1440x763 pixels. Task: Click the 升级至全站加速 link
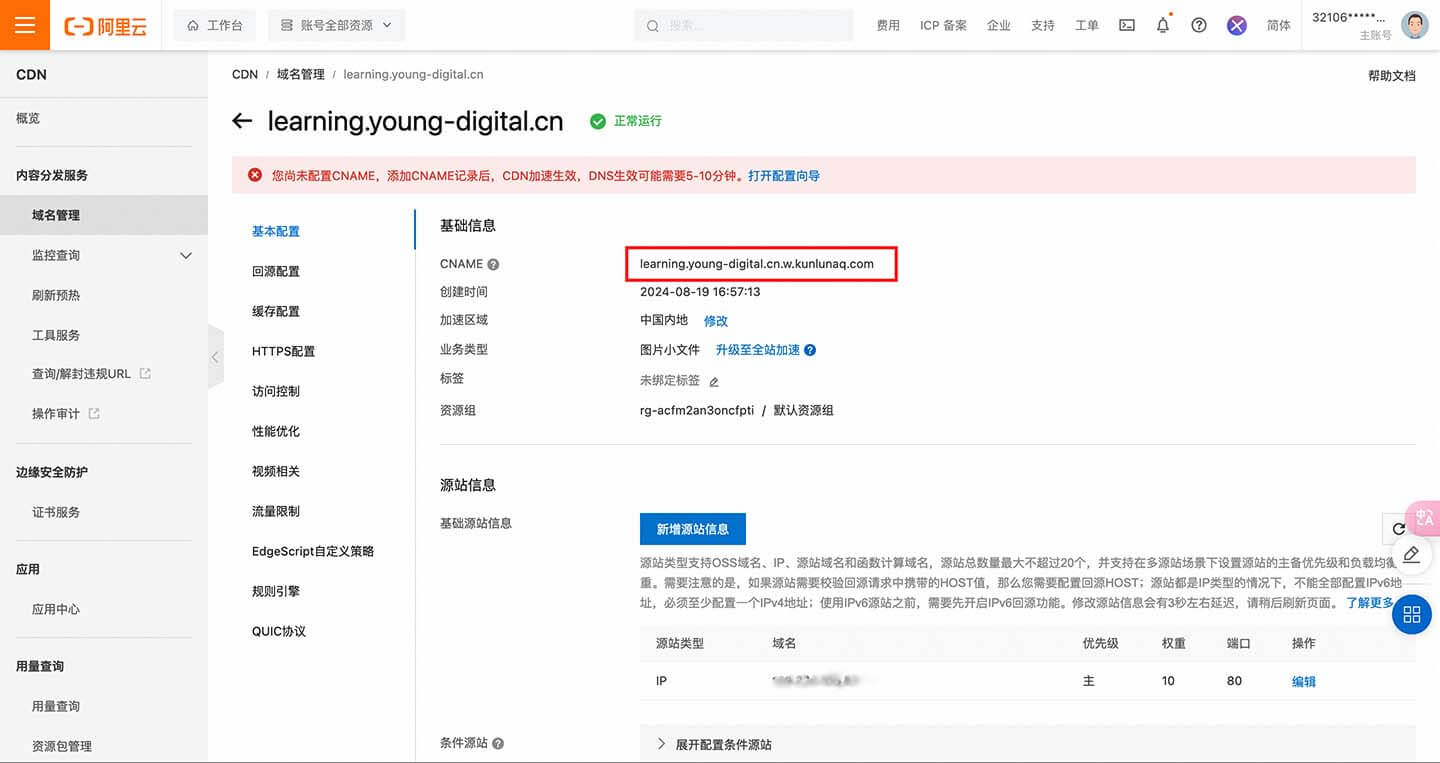pos(758,350)
